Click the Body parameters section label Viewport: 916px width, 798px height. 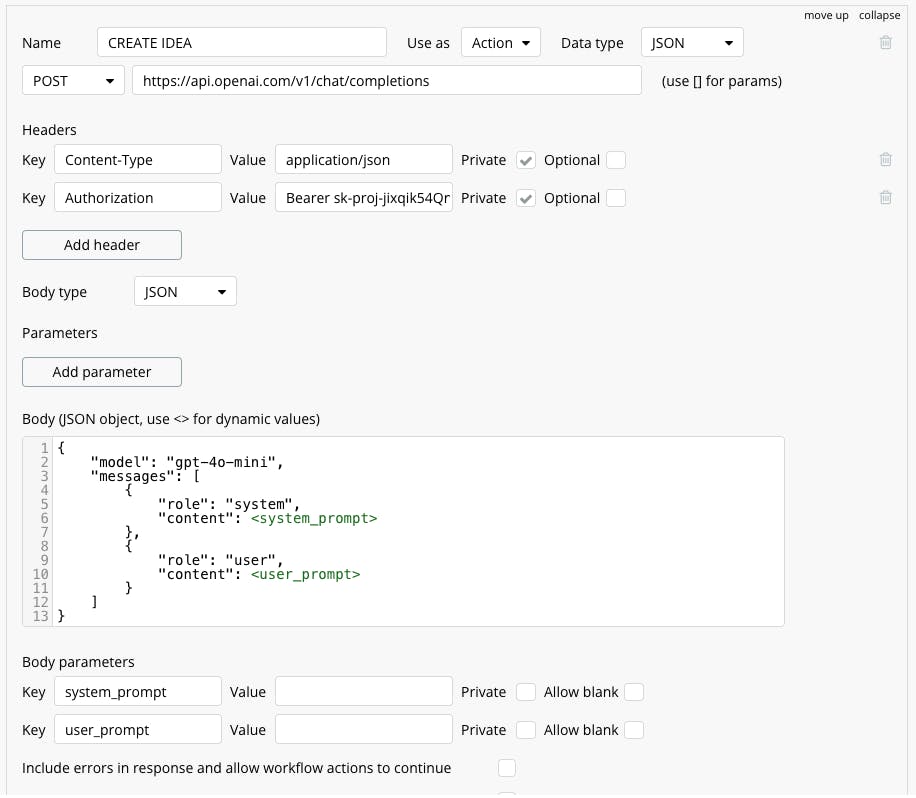tap(78, 662)
